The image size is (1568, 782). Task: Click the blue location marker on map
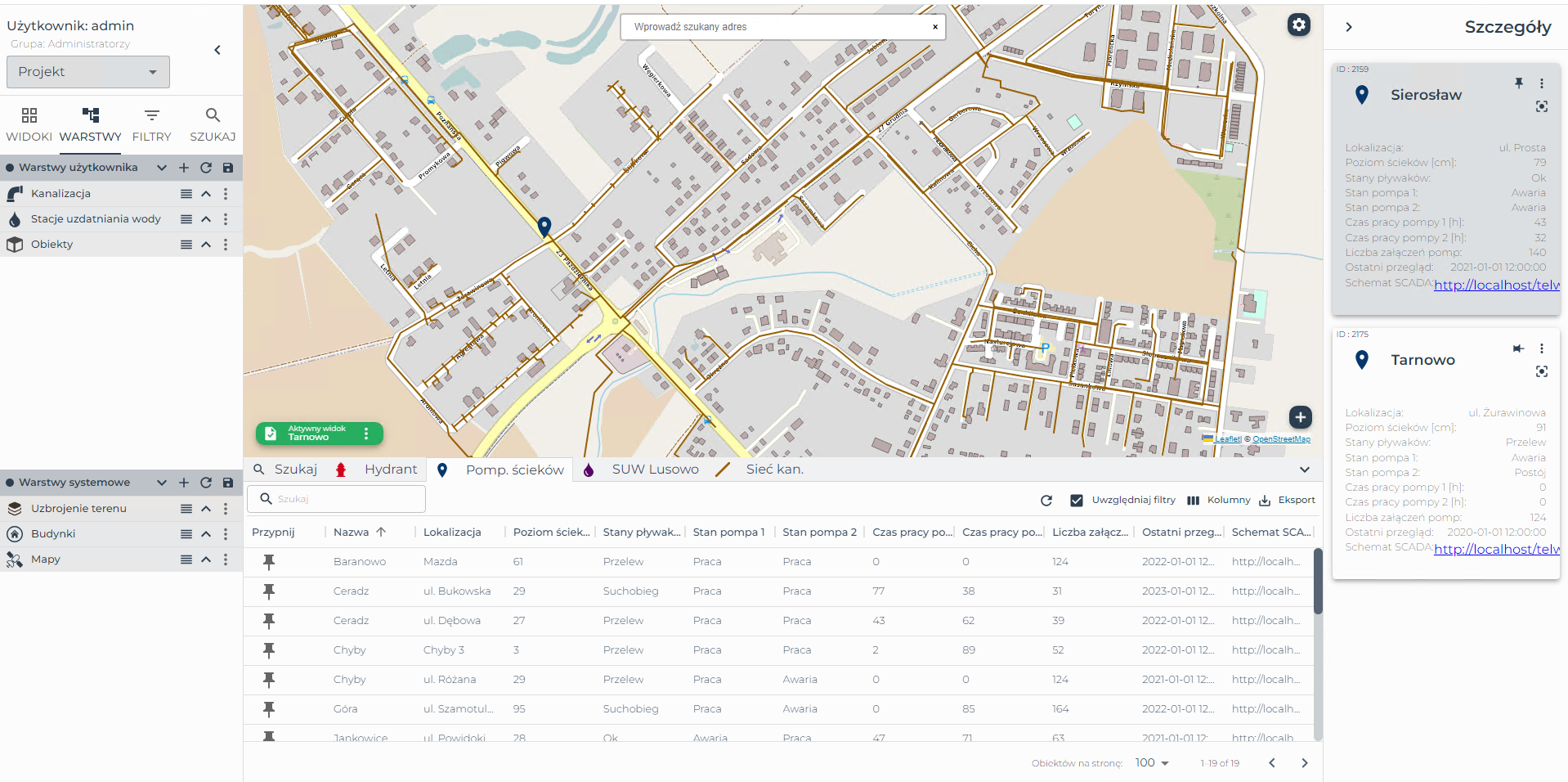tap(544, 226)
